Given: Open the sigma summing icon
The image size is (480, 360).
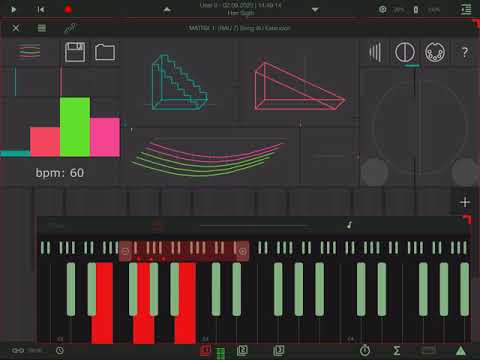Looking at the screenshot, I should point(396,350).
